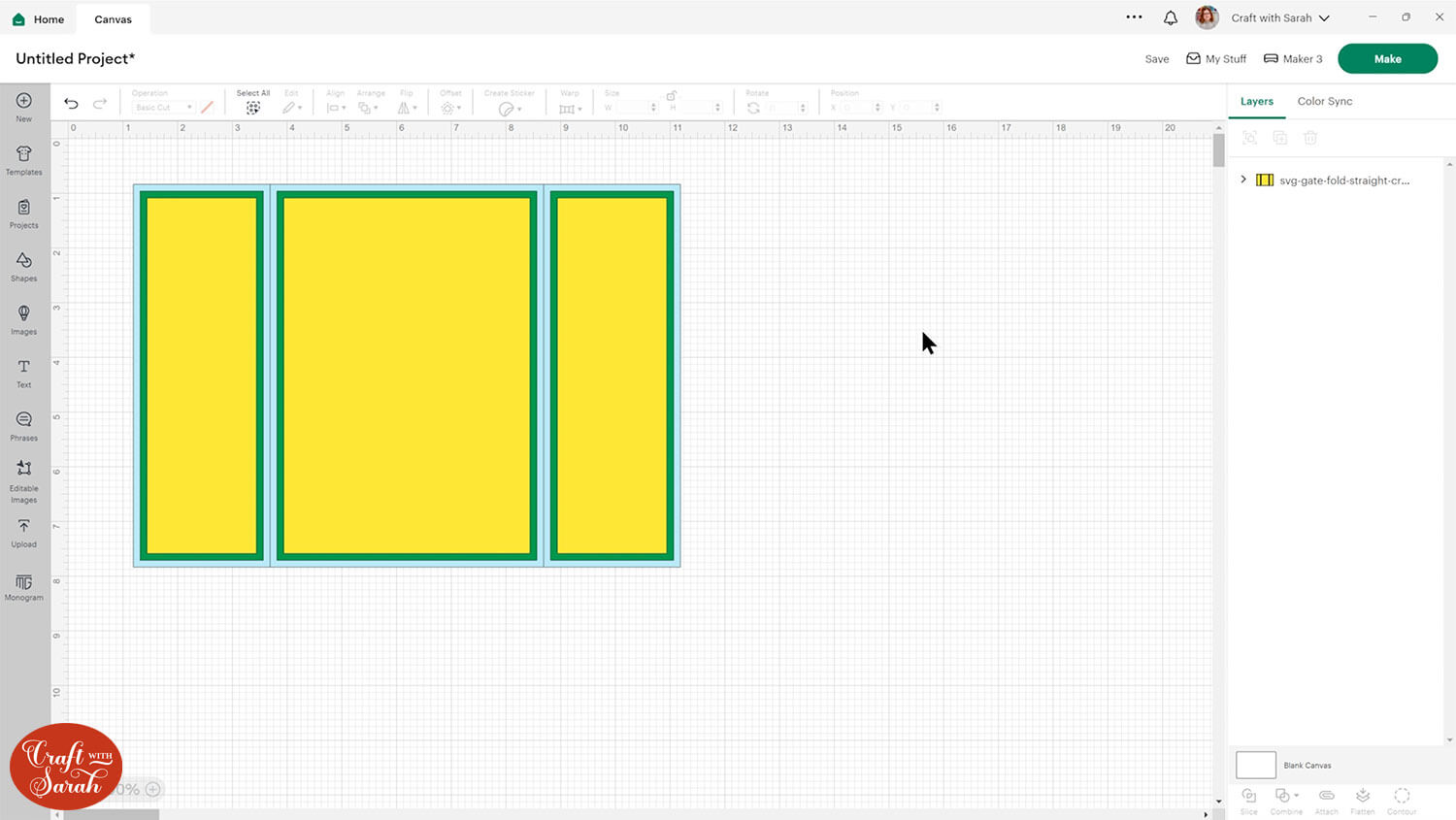Expand the svg-gate-fold layer group
The height and width of the screenshot is (820, 1456).
click(1243, 180)
